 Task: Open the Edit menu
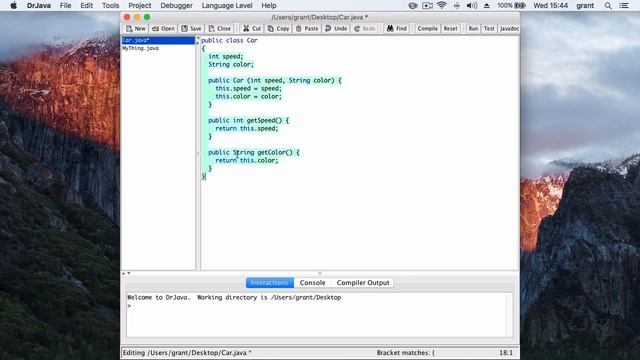pos(87,5)
